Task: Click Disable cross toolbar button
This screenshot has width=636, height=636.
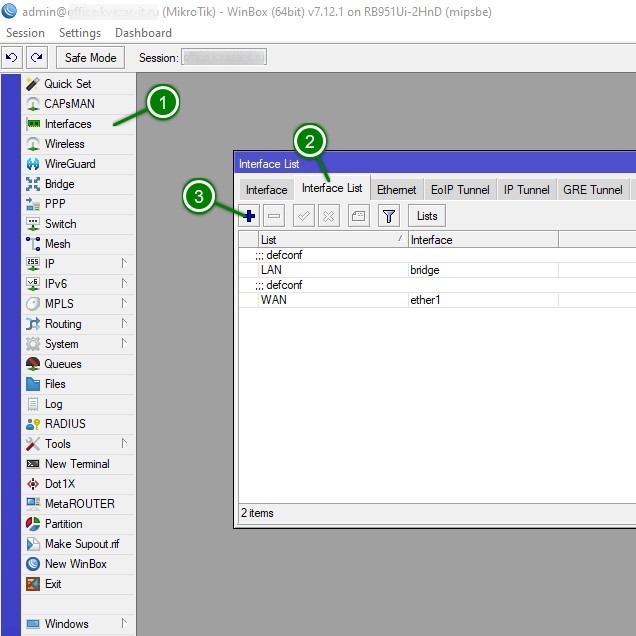Action: click(x=329, y=216)
